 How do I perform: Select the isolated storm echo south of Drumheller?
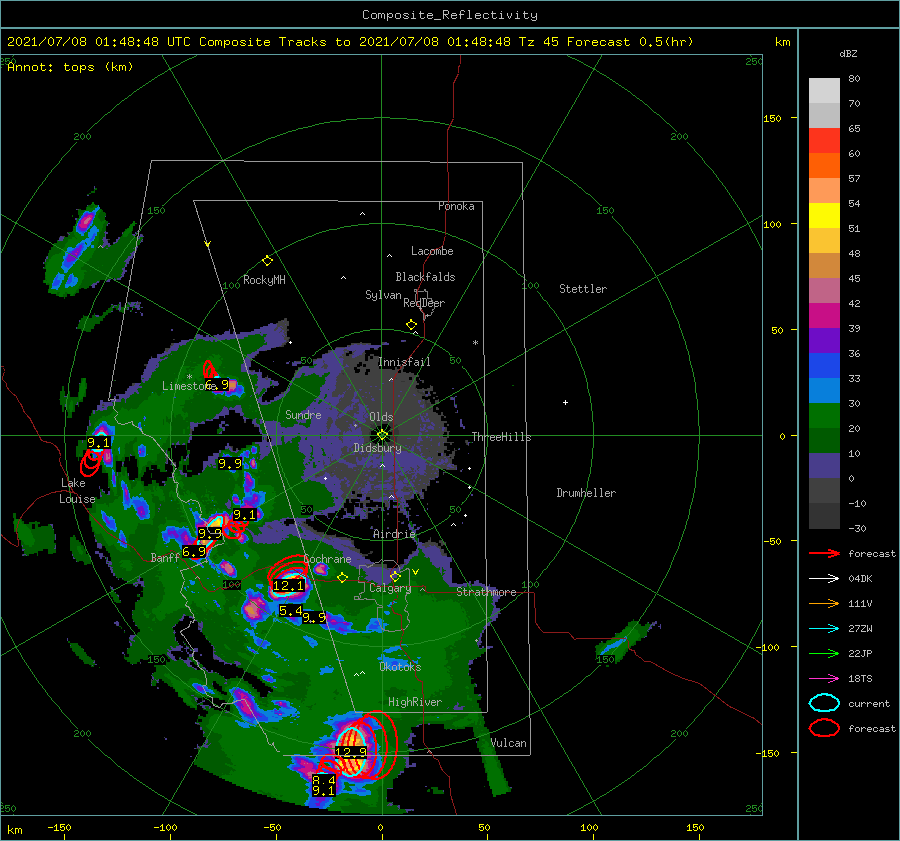pyautogui.click(x=626, y=640)
